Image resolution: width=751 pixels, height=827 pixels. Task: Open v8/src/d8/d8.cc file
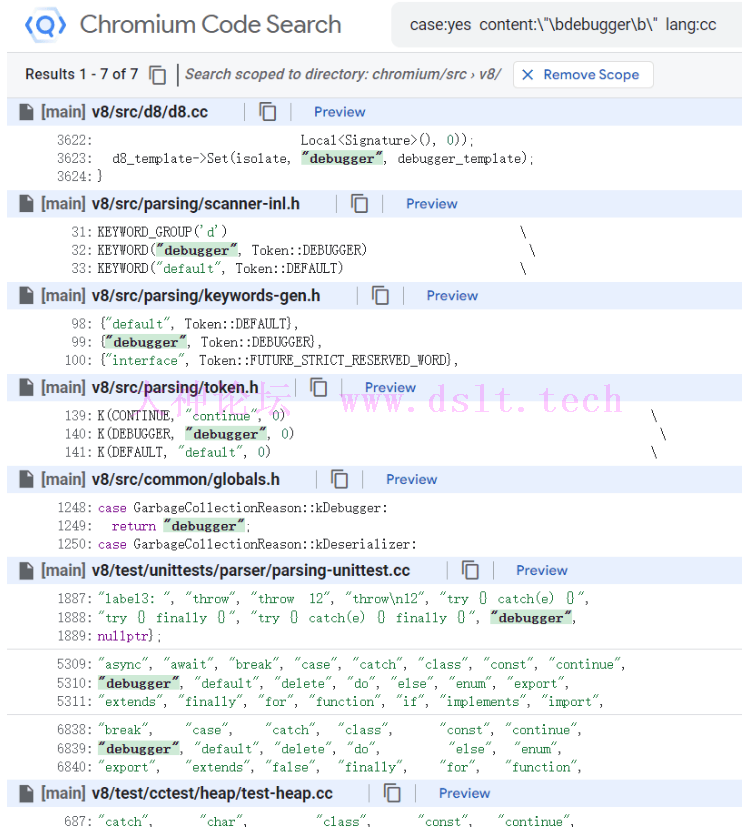coord(150,112)
